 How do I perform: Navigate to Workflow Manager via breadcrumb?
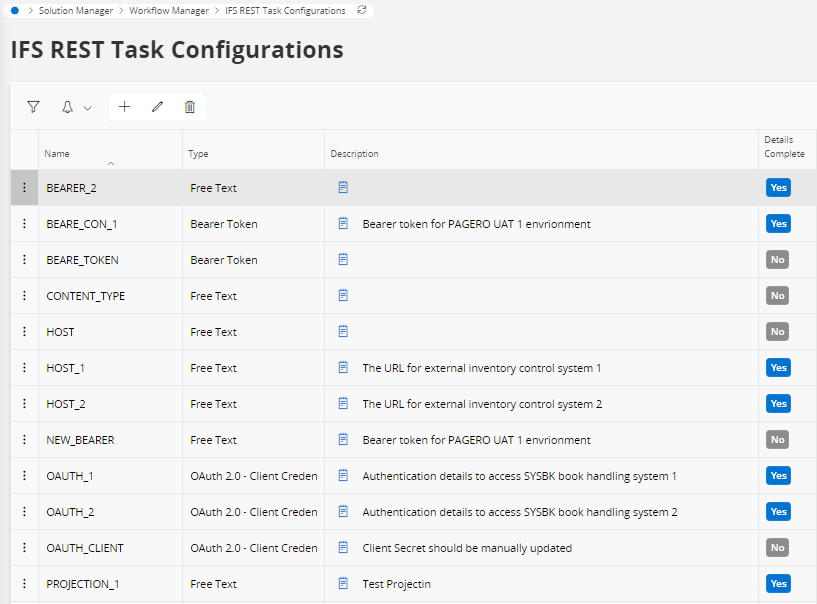coord(168,10)
